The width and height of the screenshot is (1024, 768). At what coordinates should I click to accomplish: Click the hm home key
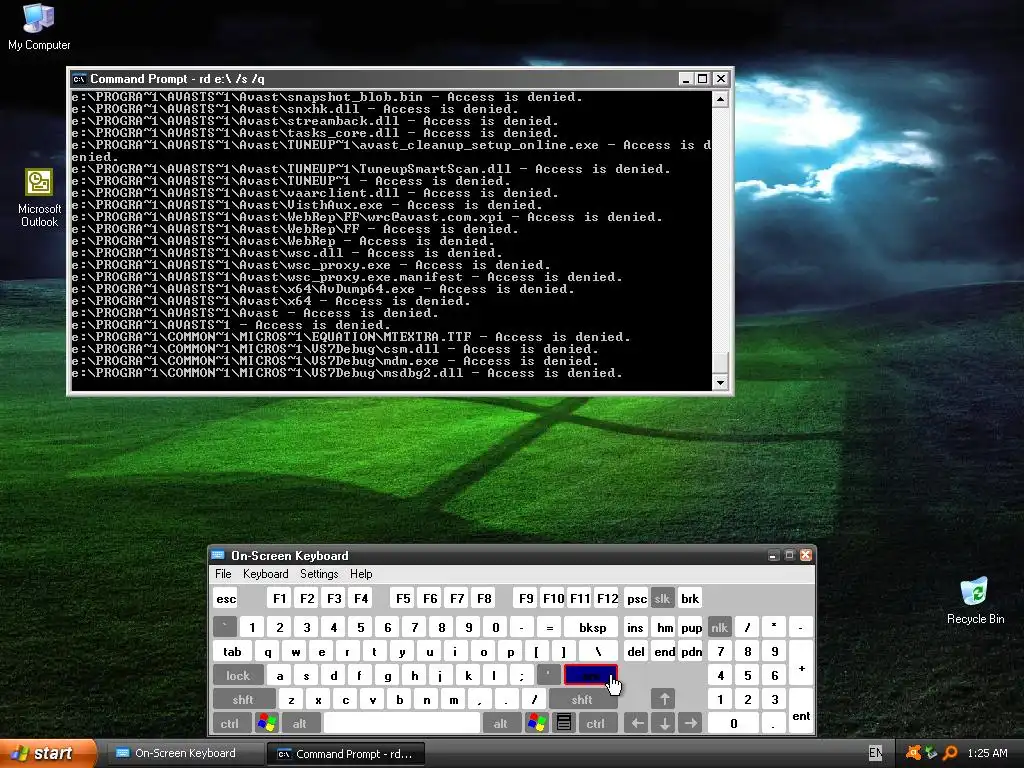tap(665, 627)
